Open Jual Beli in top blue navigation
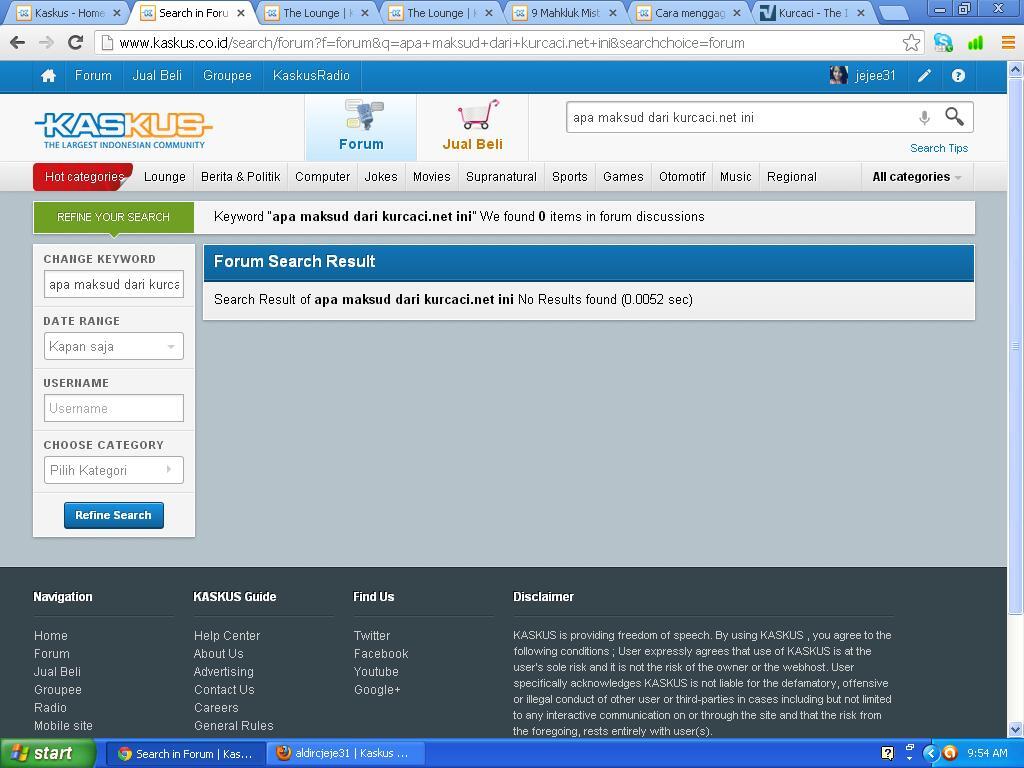This screenshot has height=768, width=1024. (157, 76)
